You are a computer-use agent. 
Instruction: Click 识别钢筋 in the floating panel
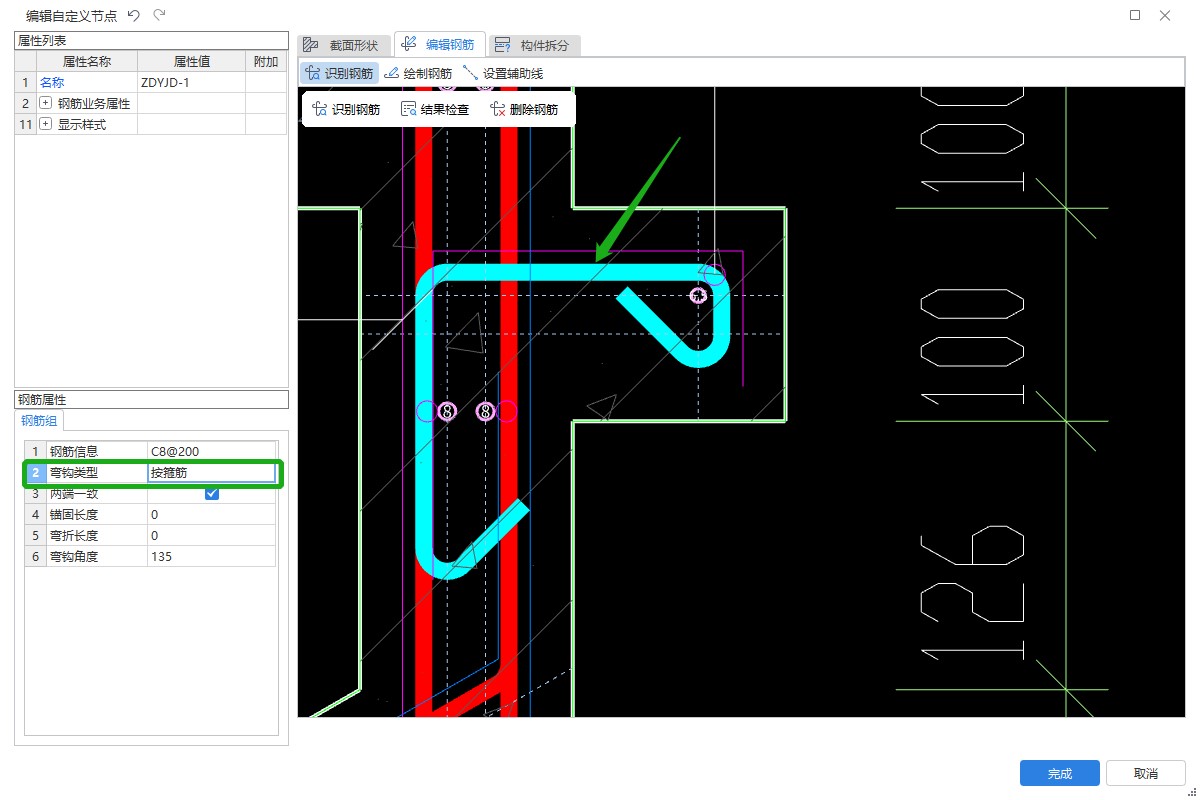click(x=346, y=109)
